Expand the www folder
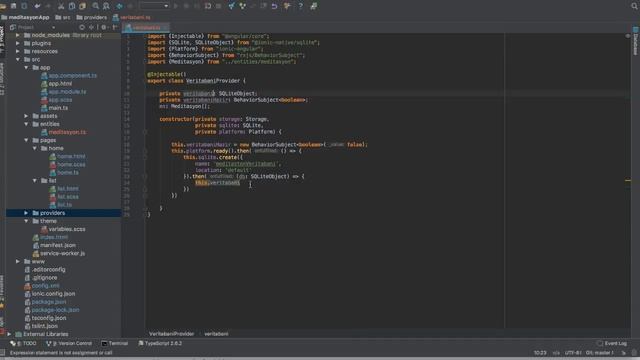 pyautogui.click(x=18, y=262)
